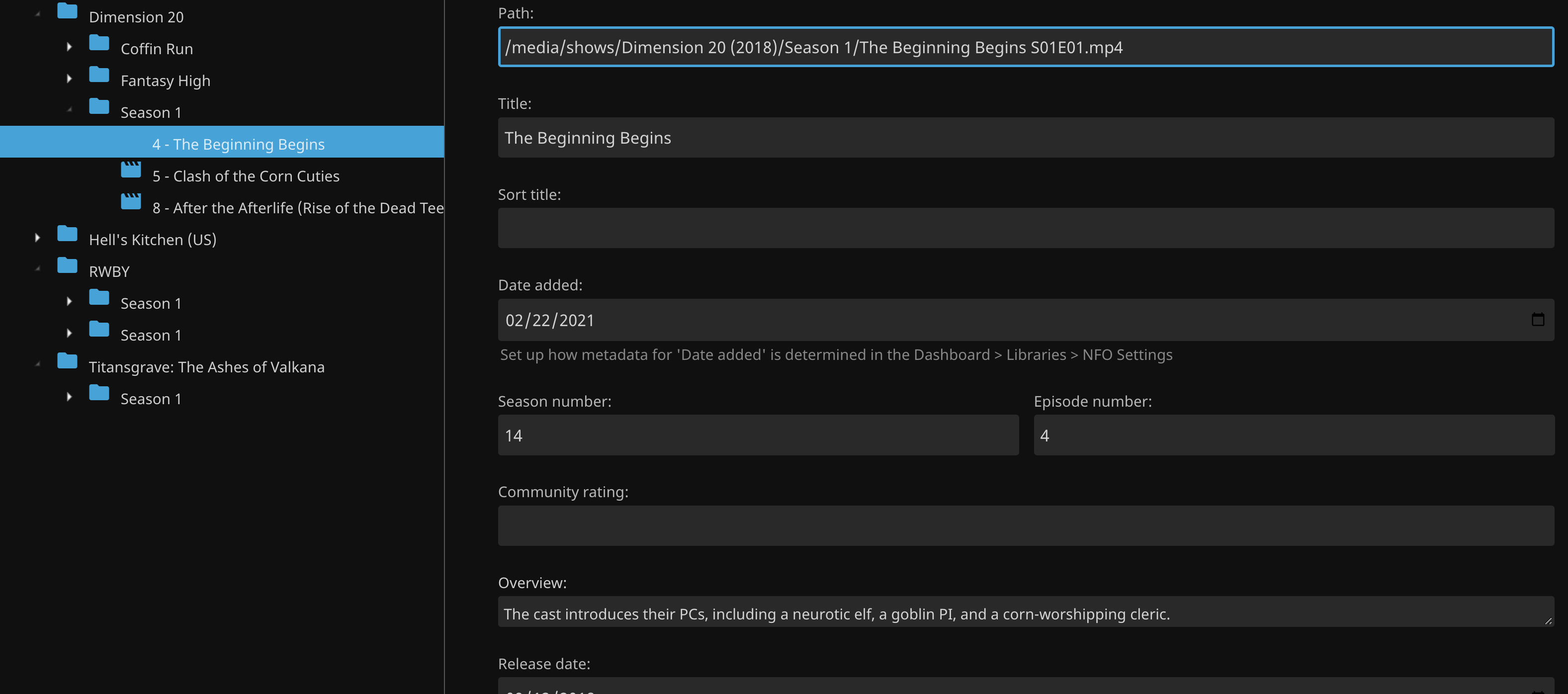Click the Hell's Kitchen (US) folder icon
This screenshot has height=694, width=1568.
68,234
